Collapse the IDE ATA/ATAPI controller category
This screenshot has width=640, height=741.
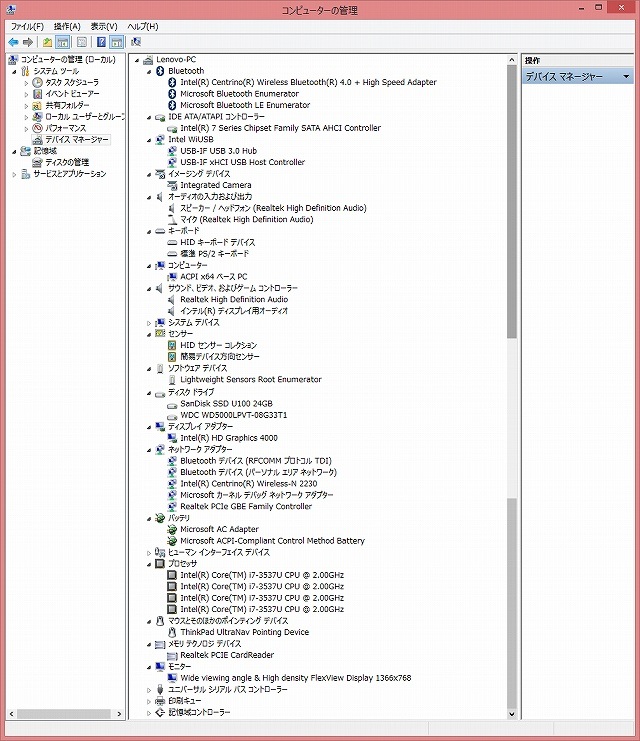149,117
